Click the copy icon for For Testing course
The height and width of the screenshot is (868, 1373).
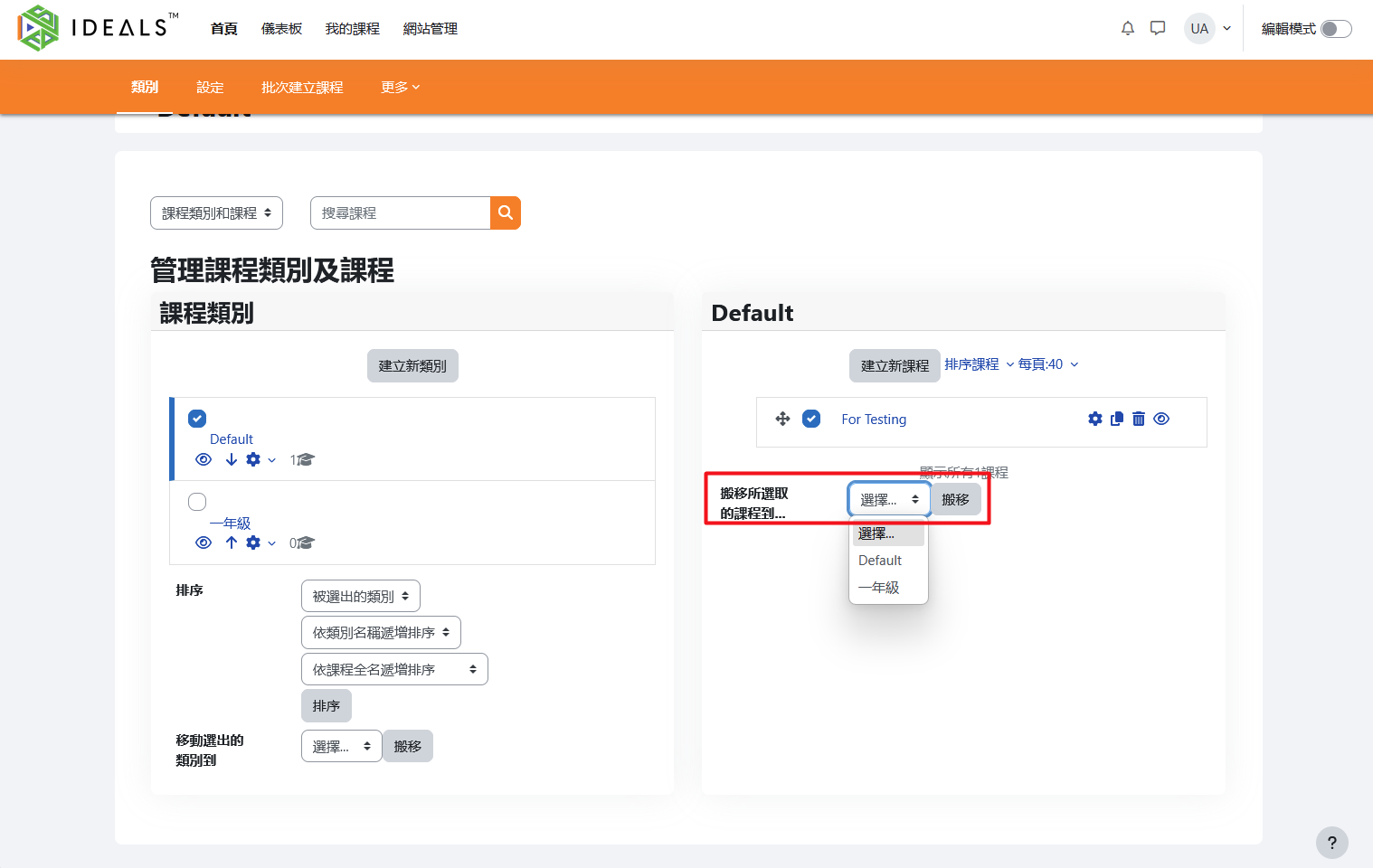coord(1117,419)
